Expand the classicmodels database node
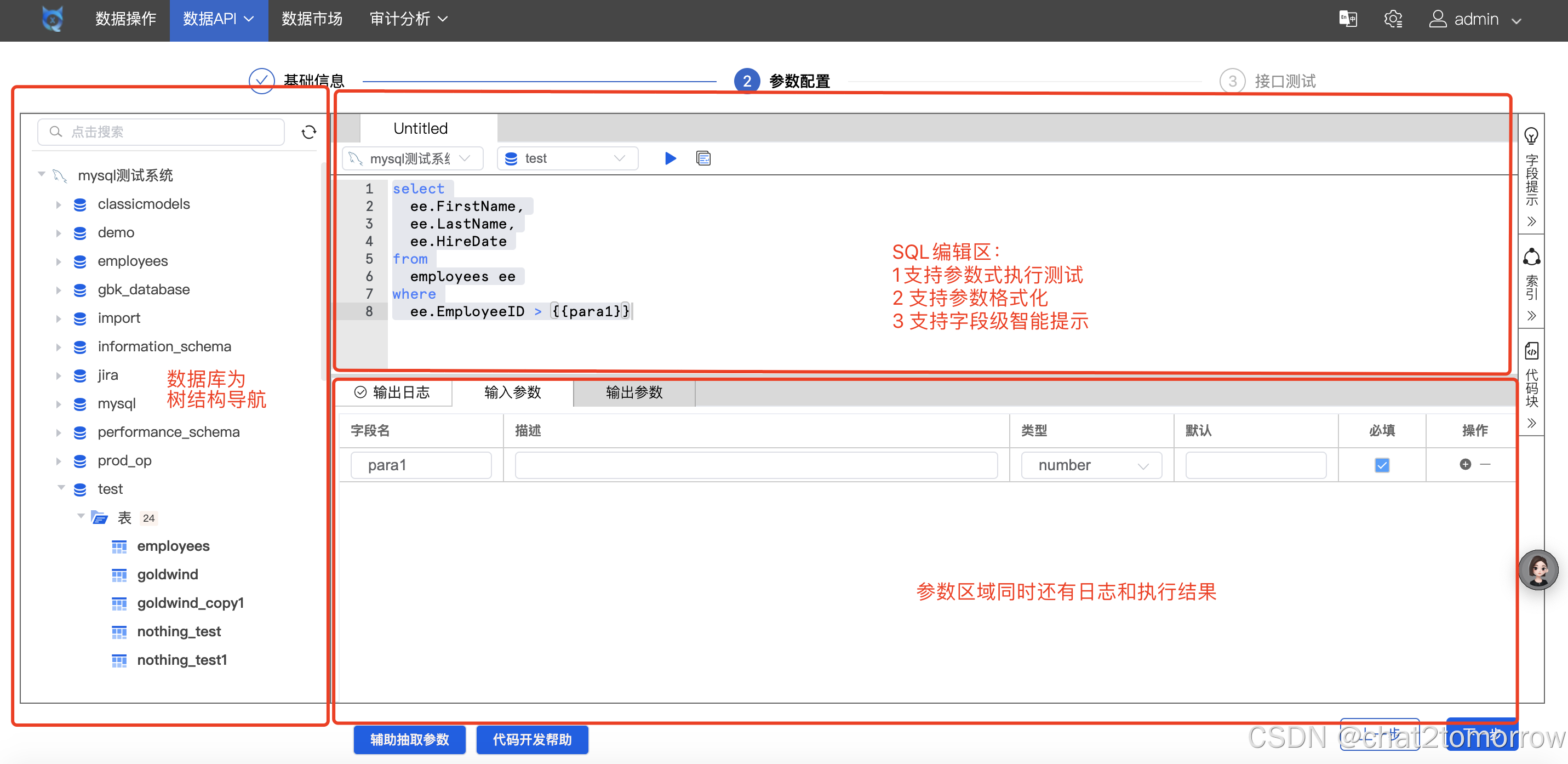Screen dimensions: 1568x764 tap(59, 204)
